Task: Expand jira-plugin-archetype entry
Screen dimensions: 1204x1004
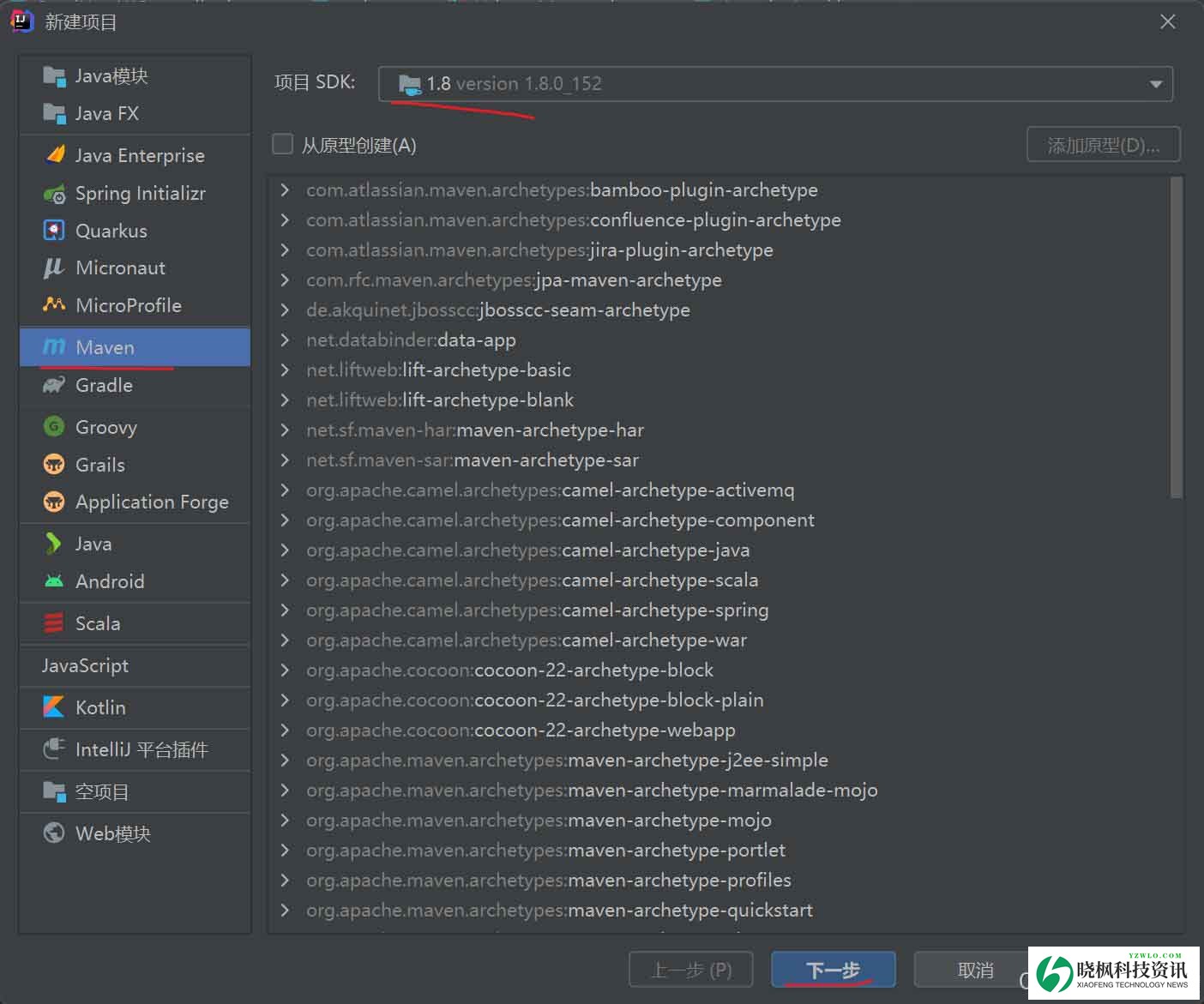Action: point(285,249)
